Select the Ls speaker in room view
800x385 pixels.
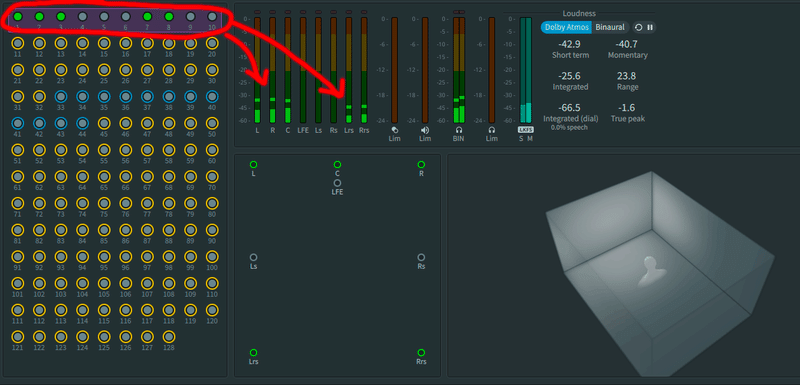tap(254, 258)
